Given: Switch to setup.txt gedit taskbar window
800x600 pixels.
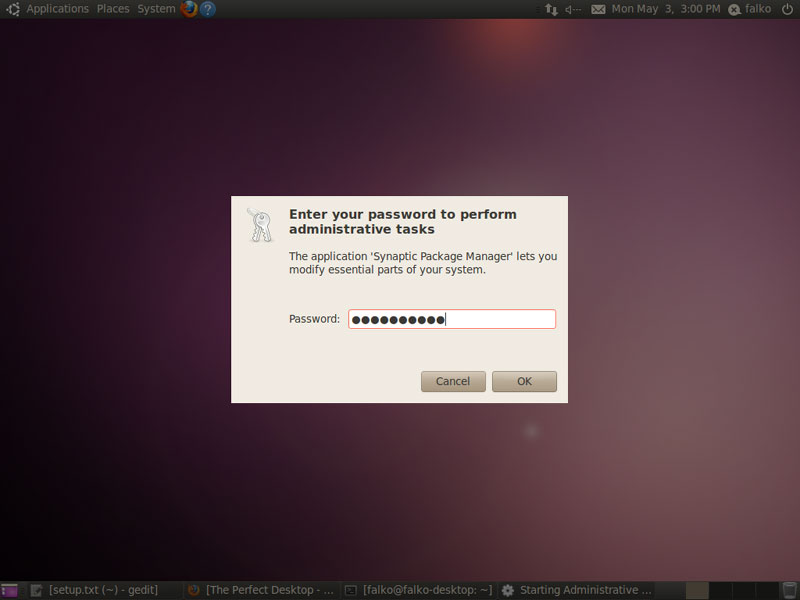Looking at the screenshot, I should 102,590.
